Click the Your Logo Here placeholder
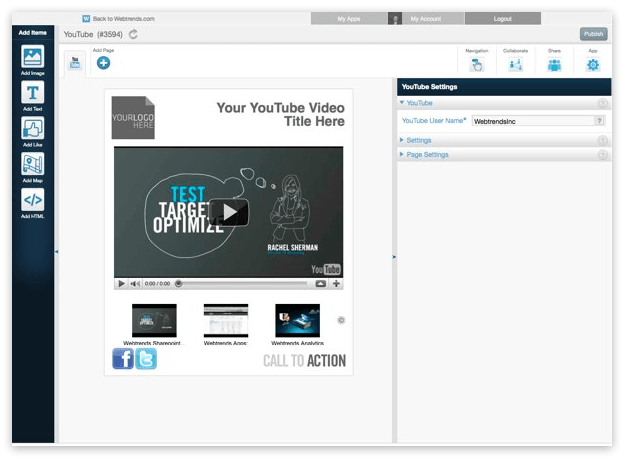The image size is (624, 458). 133,118
